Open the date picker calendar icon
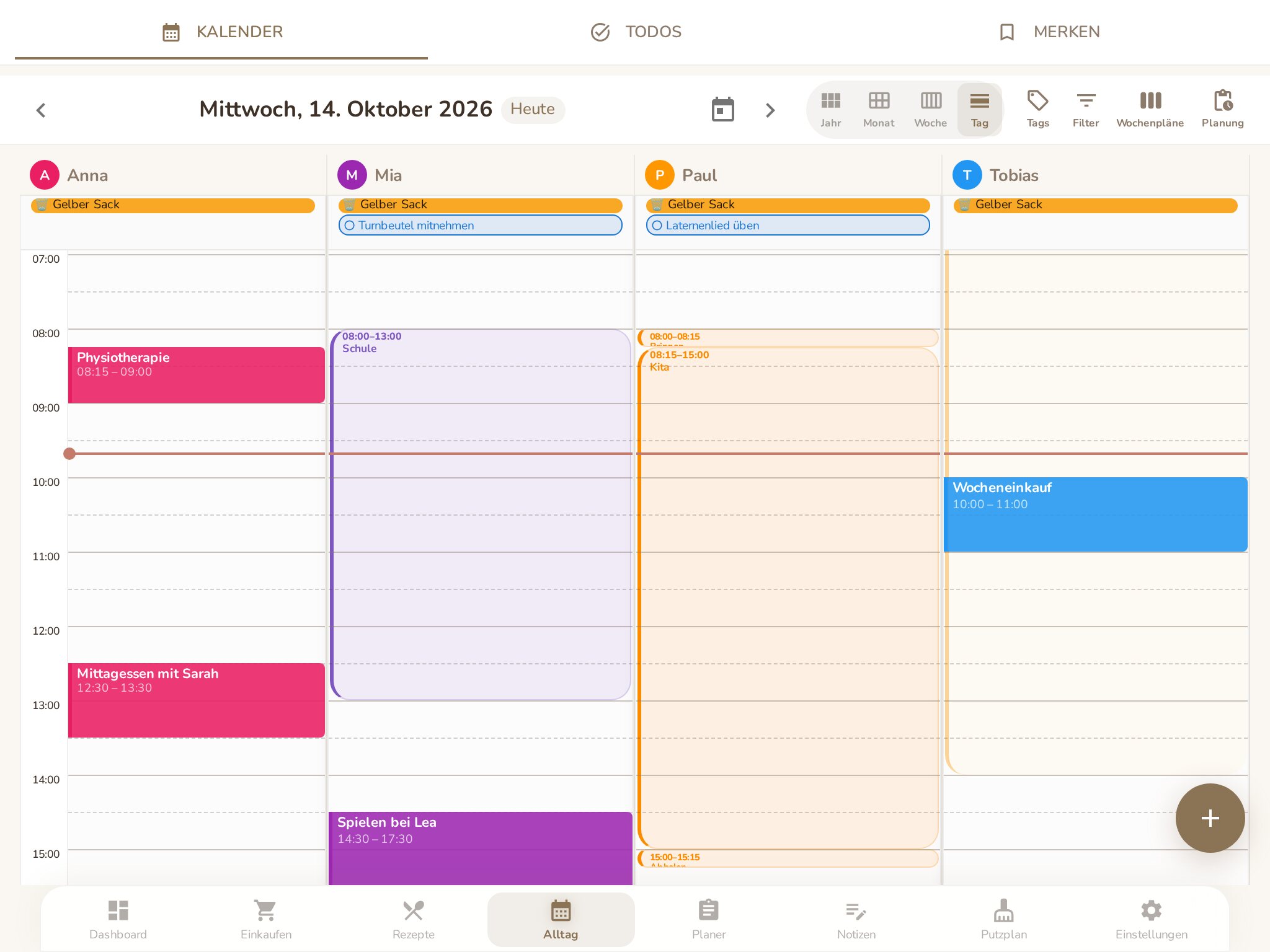Image resolution: width=1270 pixels, height=952 pixels. pos(722,110)
